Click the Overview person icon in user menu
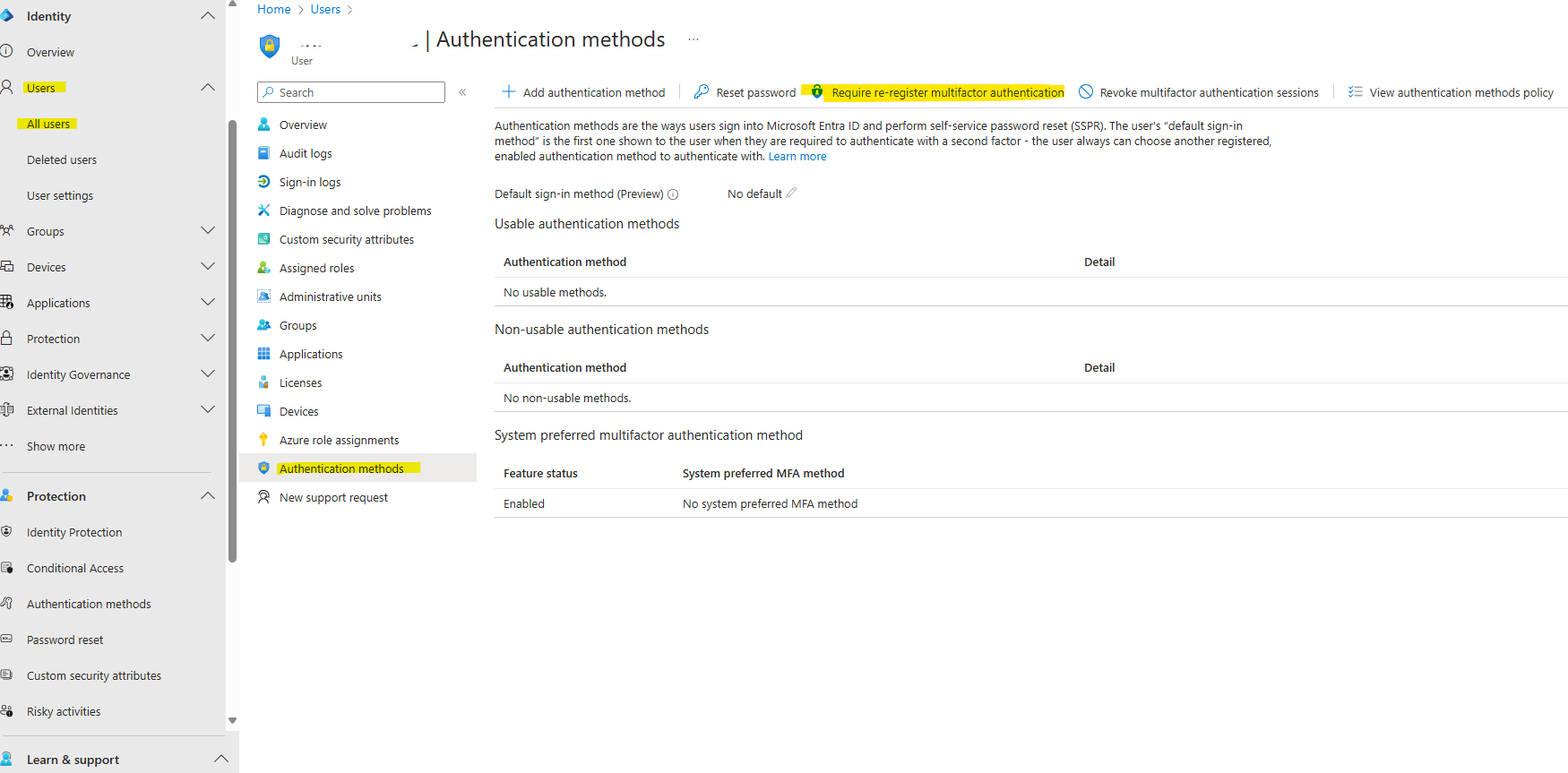Image resolution: width=1568 pixels, height=773 pixels. (264, 125)
